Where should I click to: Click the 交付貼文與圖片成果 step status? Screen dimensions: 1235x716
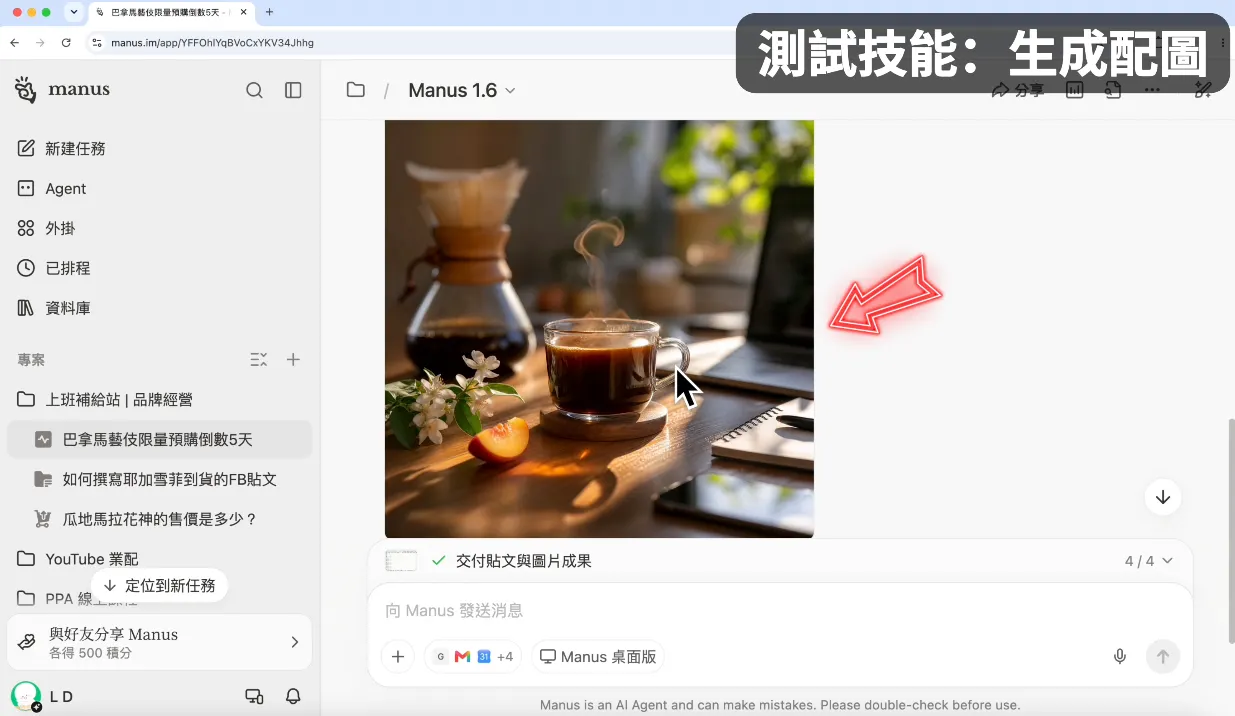pos(524,561)
